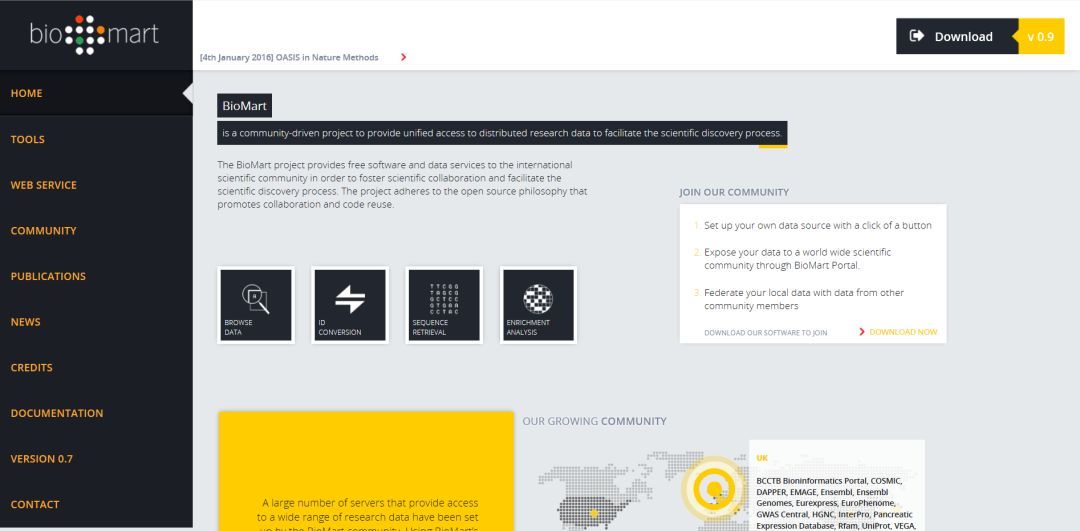Click the BioMart project description paragraph
The width and height of the screenshot is (1080, 531).
point(402,185)
